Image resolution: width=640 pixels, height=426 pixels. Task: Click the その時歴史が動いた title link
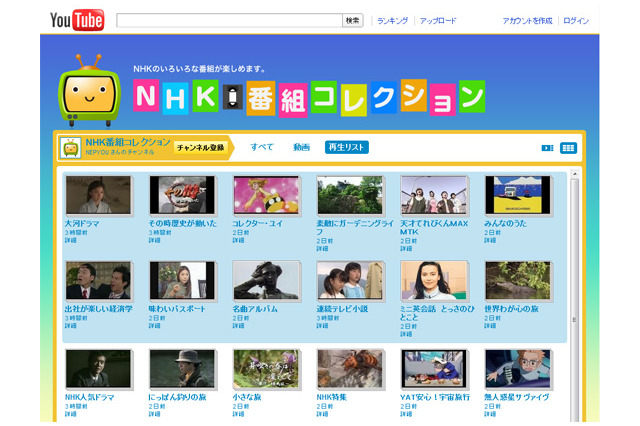tap(183, 224)
